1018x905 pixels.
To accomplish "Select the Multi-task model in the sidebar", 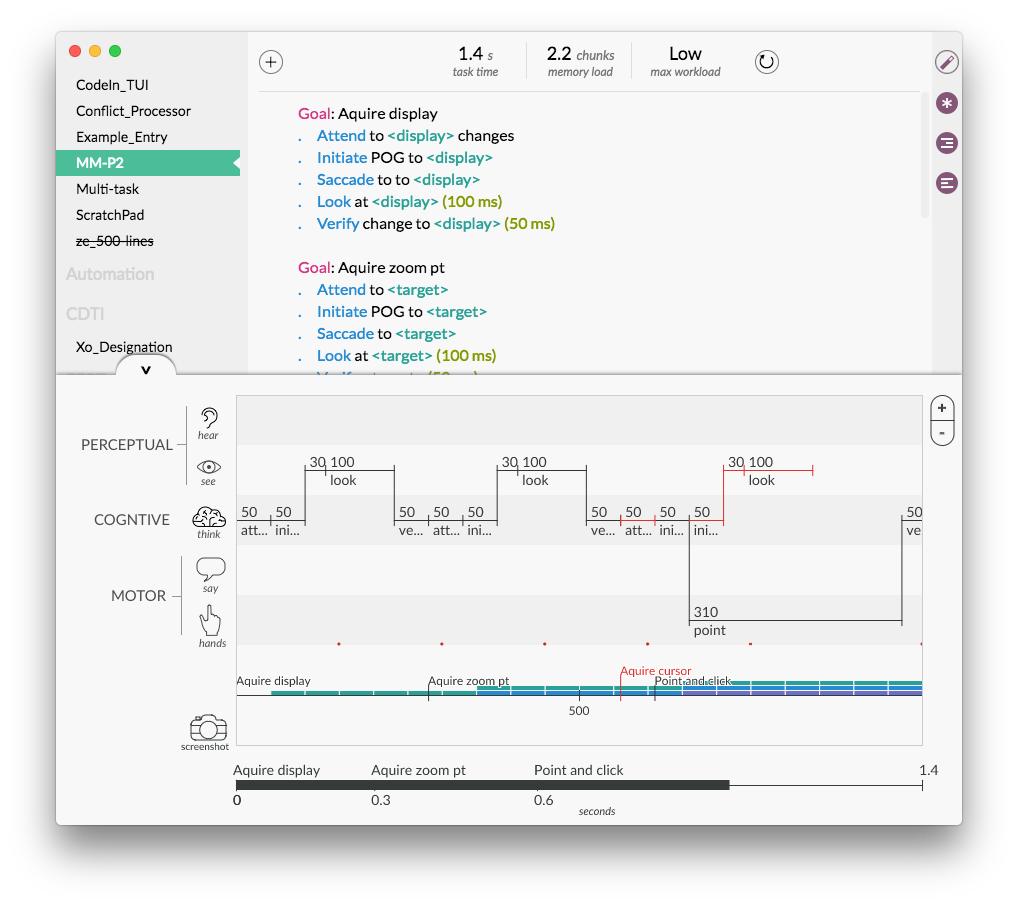I will pos(110,188).
